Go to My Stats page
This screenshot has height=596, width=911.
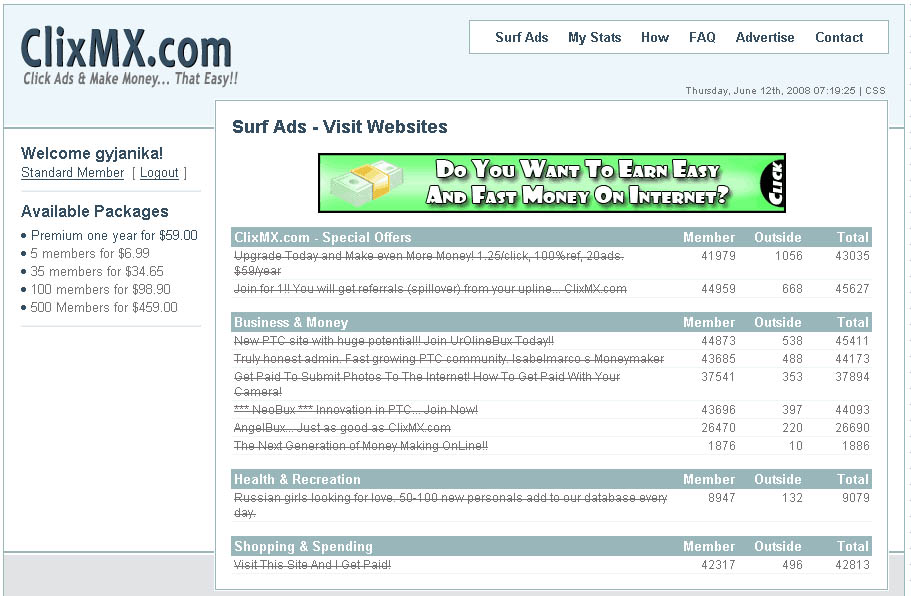[594, 37]
